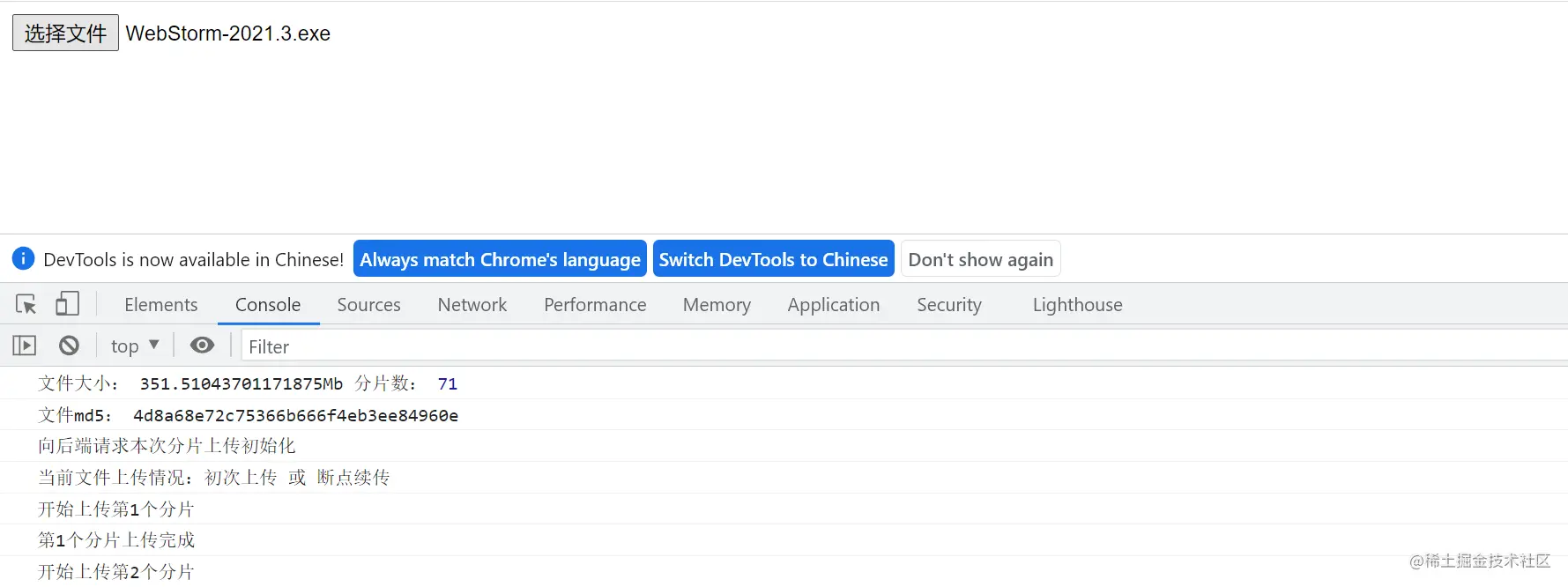Click the live expression eye icon
The image size is (1568, 587).
tap(202, 345)
